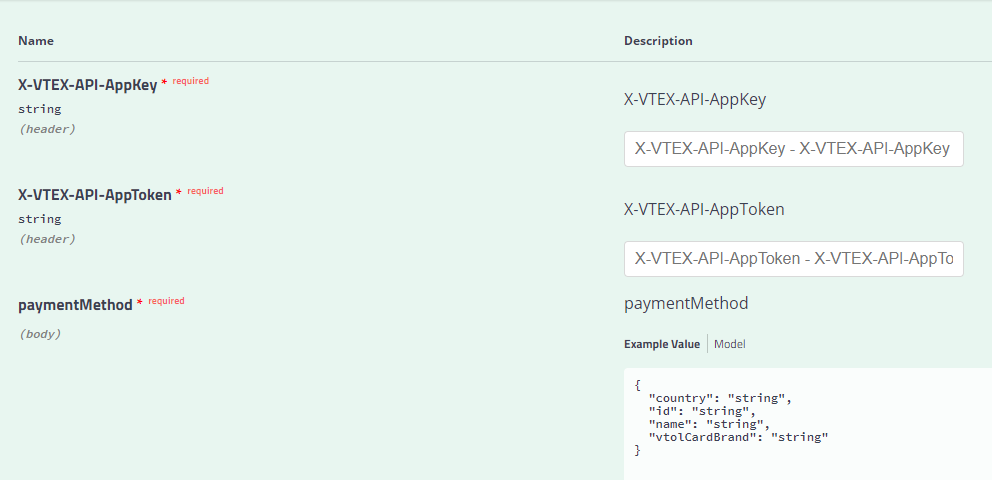Click the Description column header

658,41
